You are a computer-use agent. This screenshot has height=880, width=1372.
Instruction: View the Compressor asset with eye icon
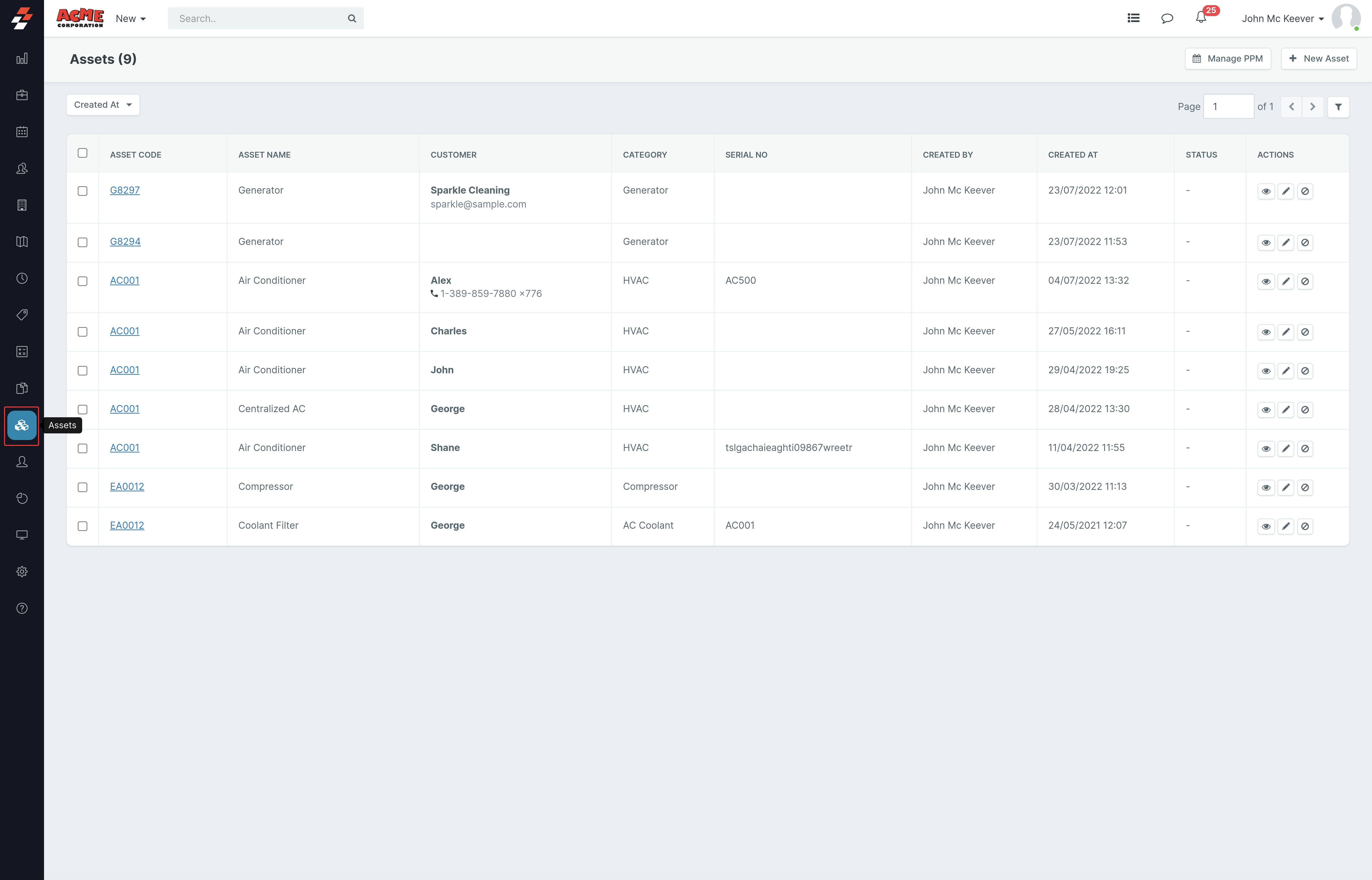click(1266, 487)
